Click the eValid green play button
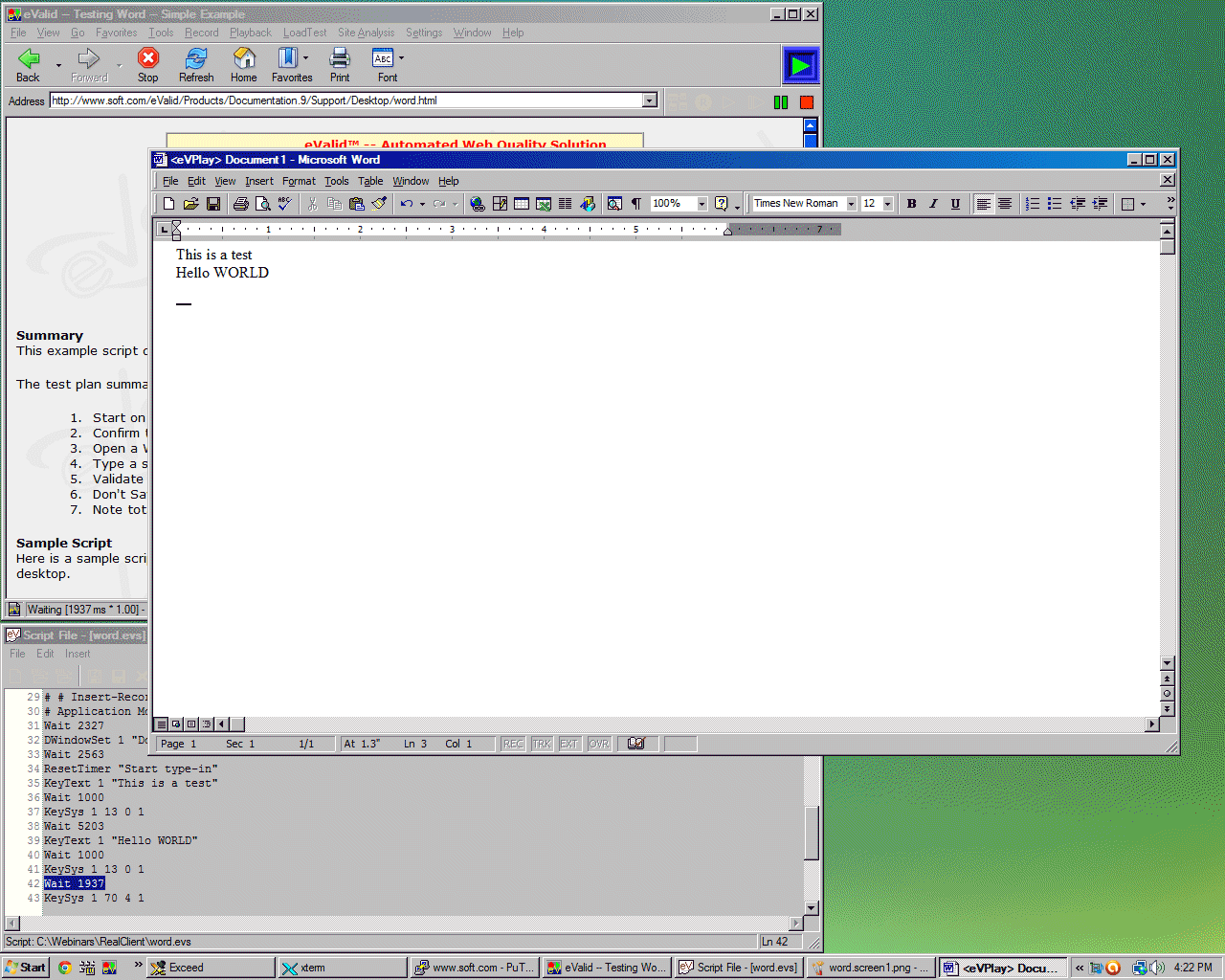 [800, 66]
